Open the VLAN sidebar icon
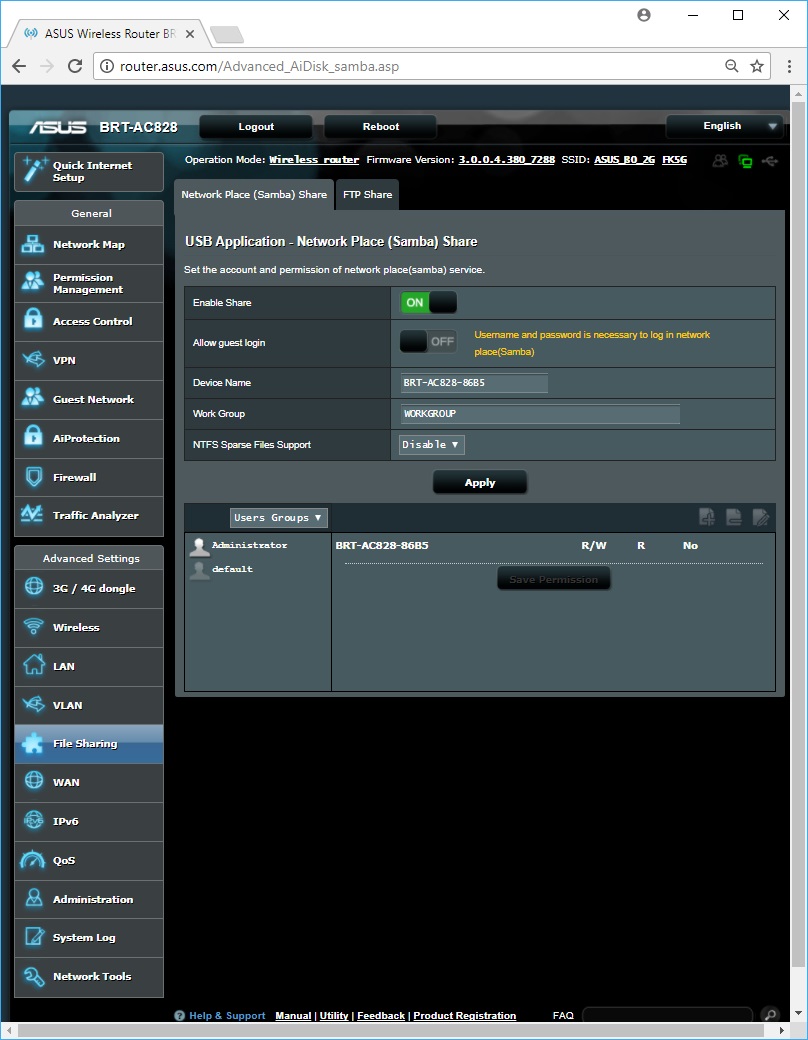Screen dimensions: 808x1040 [33, 704]
